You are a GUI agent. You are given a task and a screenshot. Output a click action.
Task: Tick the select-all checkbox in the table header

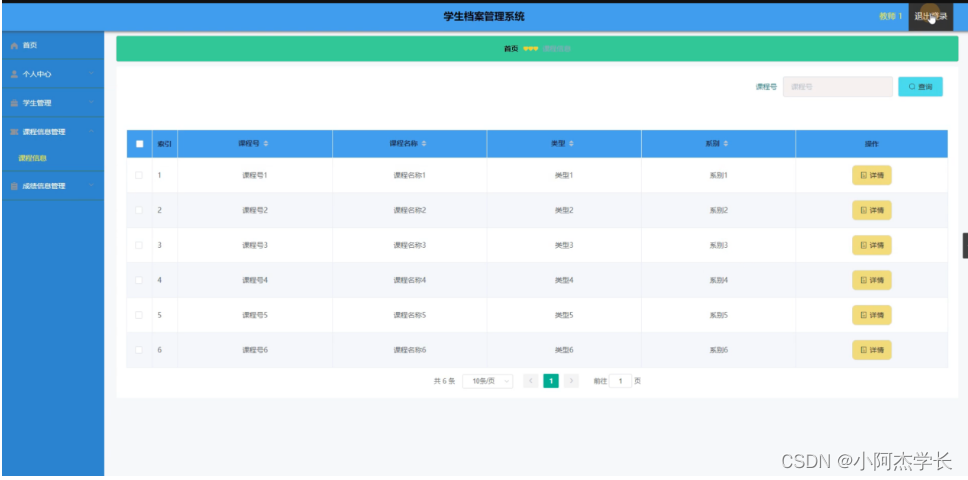click(140, 144)
